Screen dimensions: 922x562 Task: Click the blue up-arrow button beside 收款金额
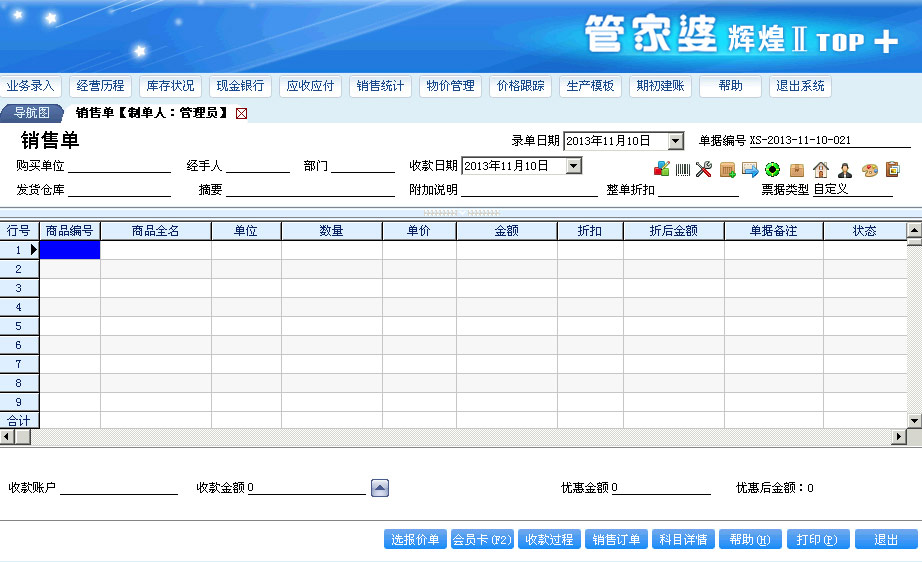[380, 488]
